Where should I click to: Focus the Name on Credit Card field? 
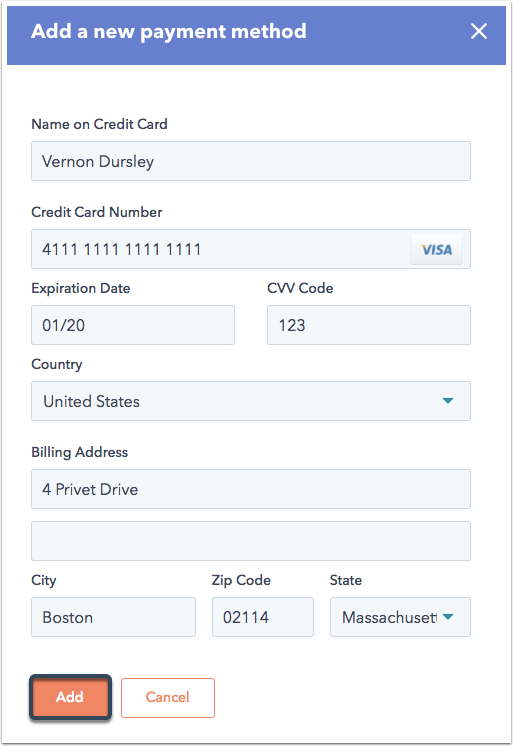pos(251,161)
